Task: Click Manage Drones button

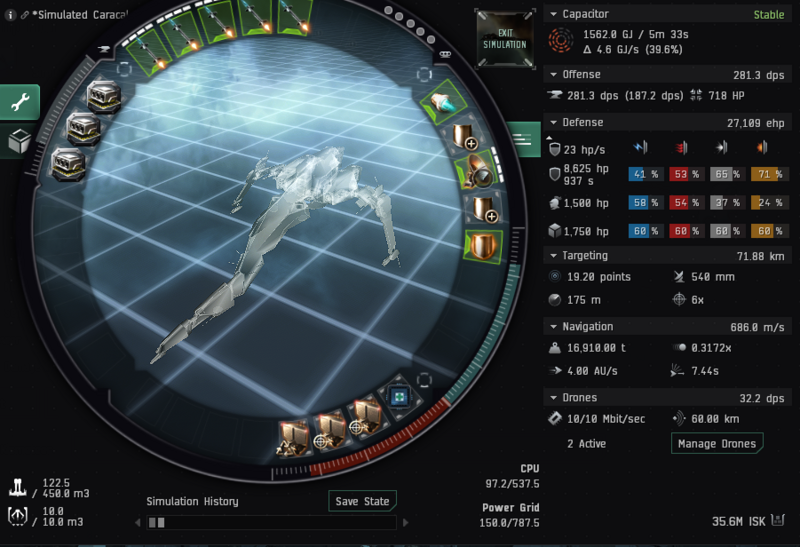Action: (716, 443)
